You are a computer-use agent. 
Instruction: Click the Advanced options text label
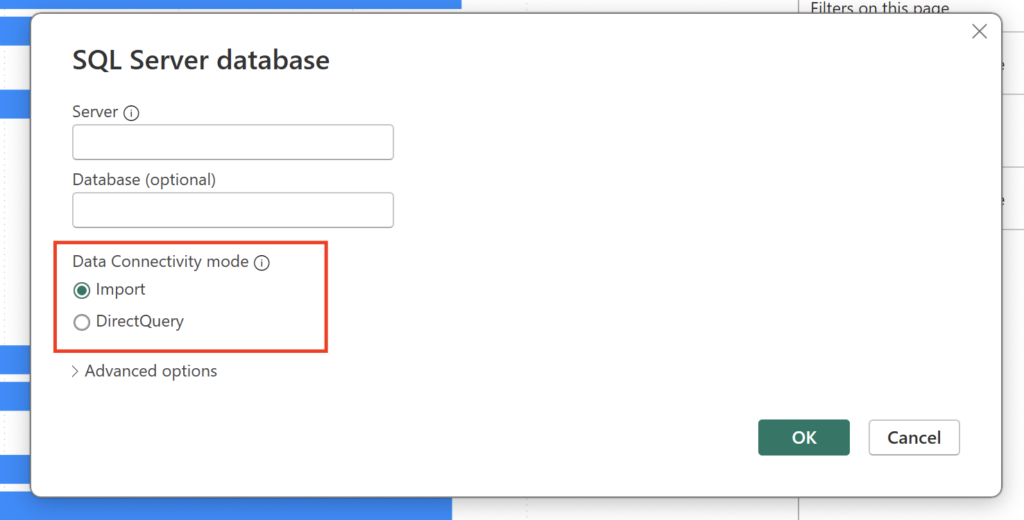pyautogui.click(x=151, y=371)
